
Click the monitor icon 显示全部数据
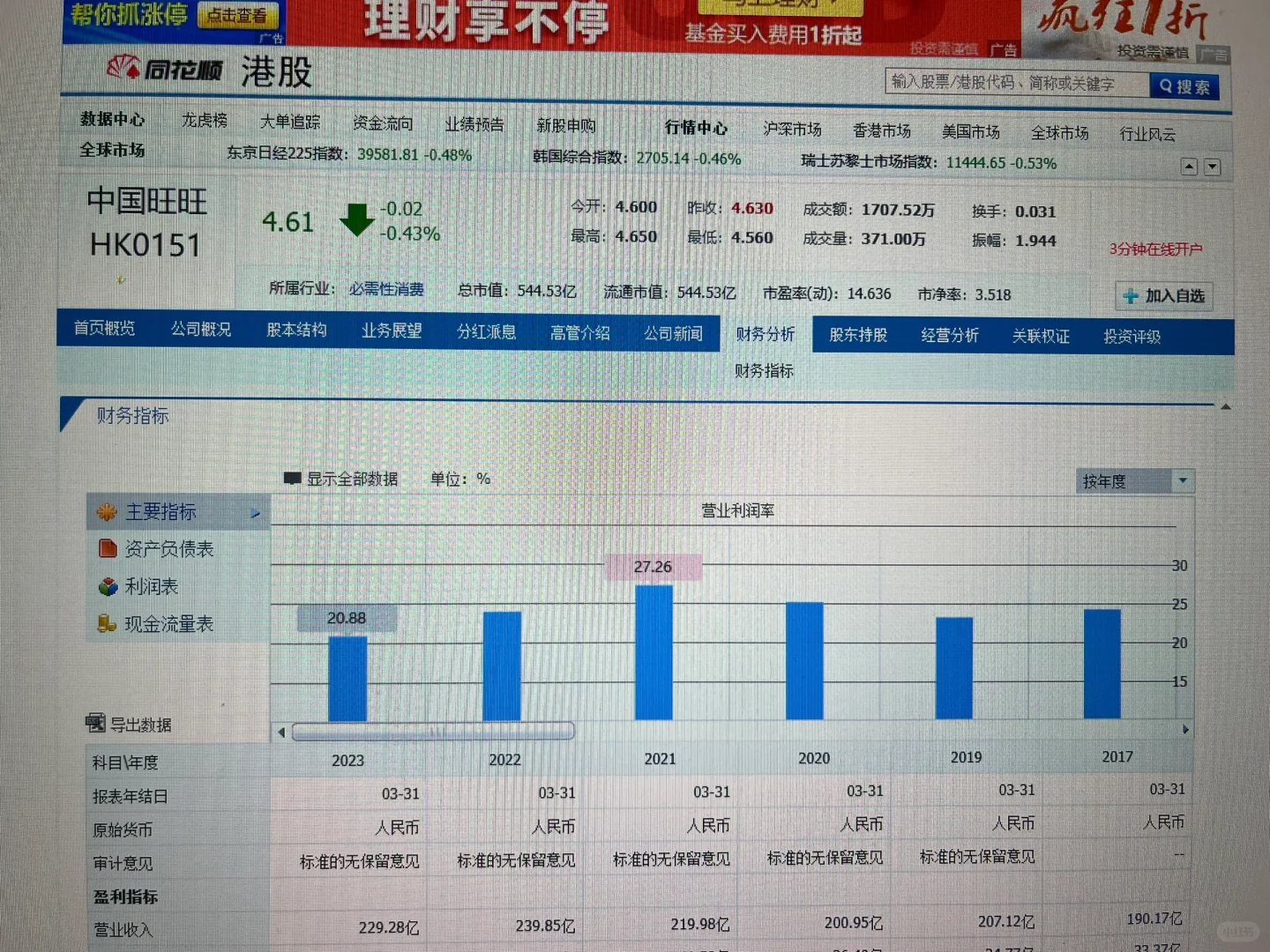293,479
